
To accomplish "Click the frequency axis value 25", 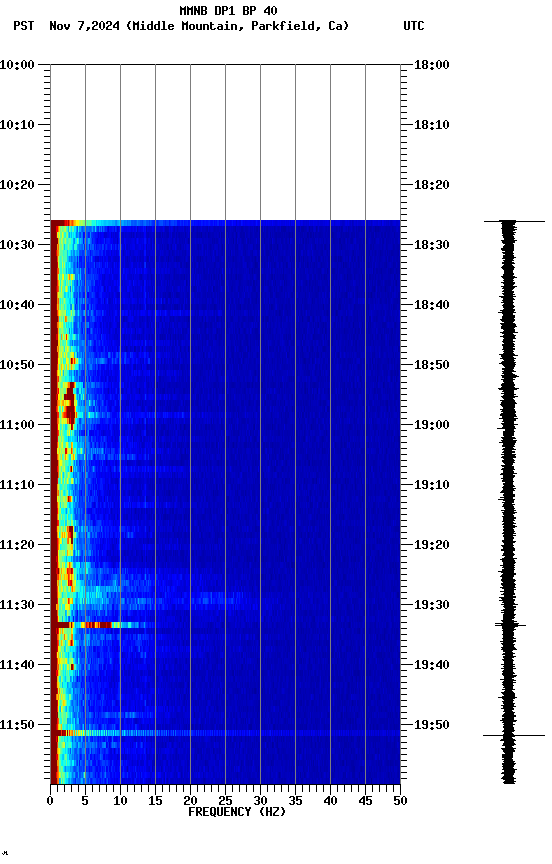I will pos(225,801).
